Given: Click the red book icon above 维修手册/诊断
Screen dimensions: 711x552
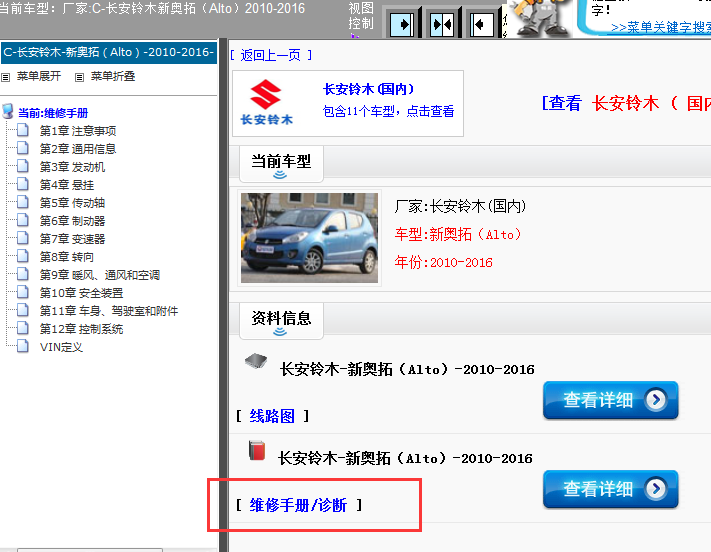Looking at the screenshot, I should 257,450.
